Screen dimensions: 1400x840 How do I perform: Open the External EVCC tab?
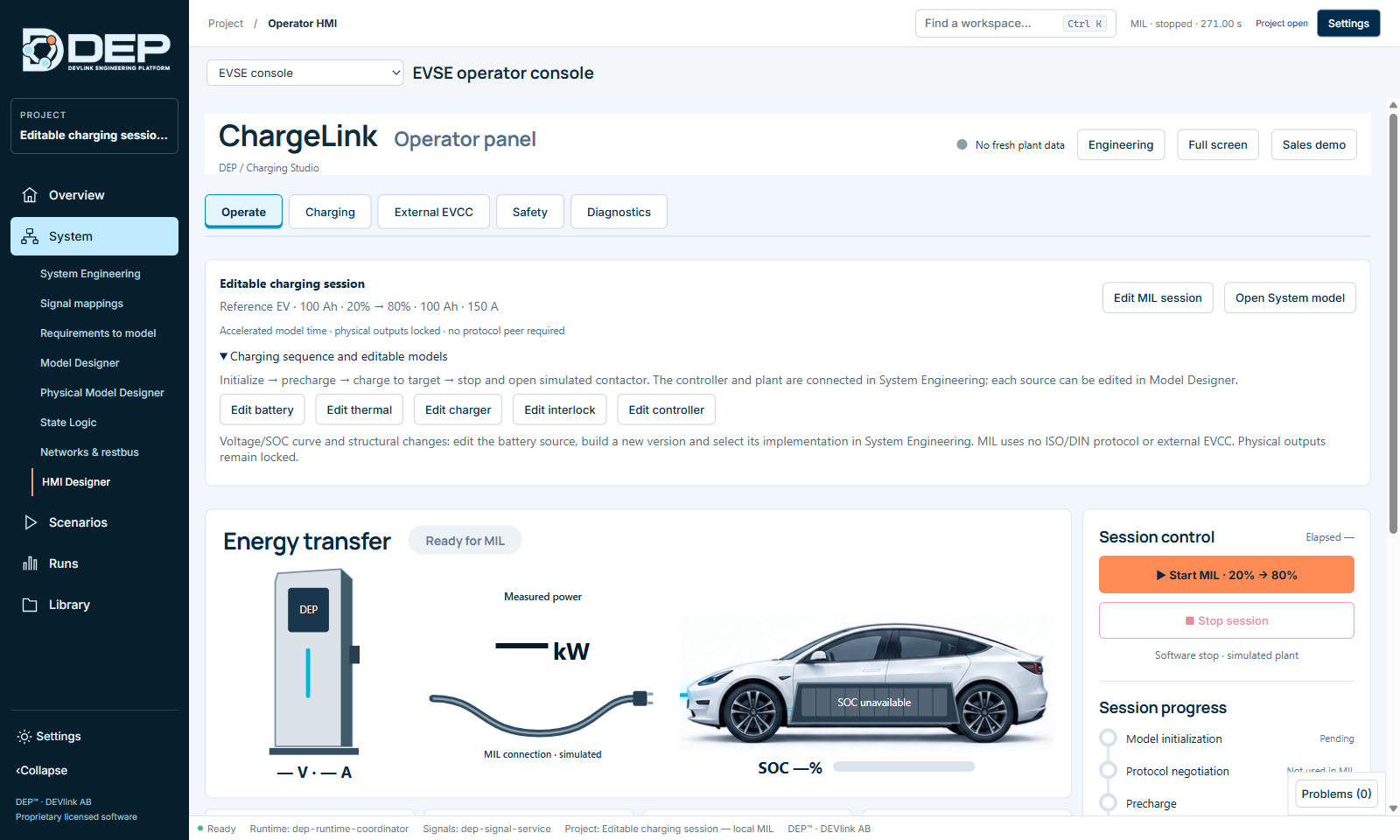[433, 212]
